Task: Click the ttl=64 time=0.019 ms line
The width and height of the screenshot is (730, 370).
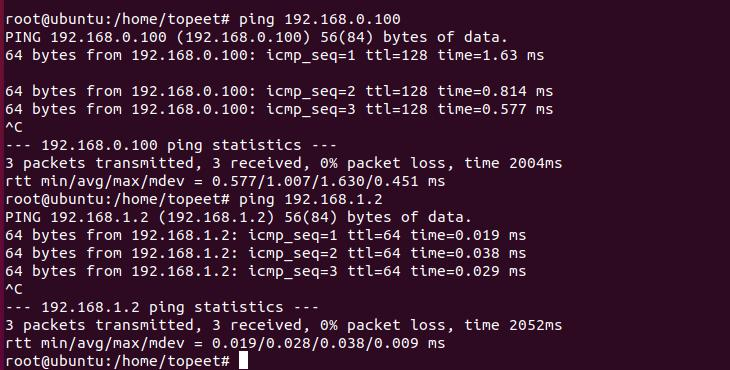Action: 265,235
